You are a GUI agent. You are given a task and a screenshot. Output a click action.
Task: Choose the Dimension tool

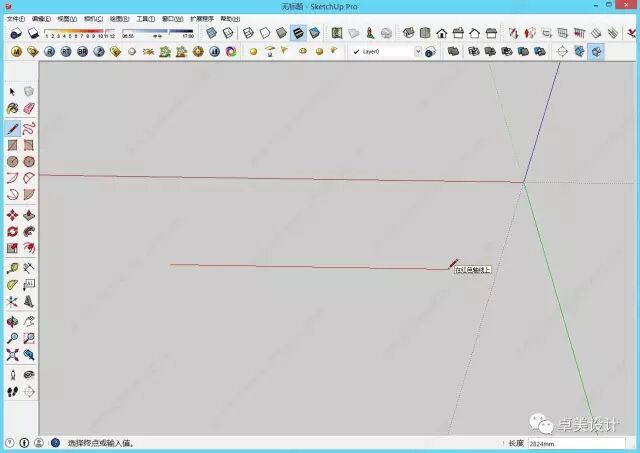click(x=29, y=268)
